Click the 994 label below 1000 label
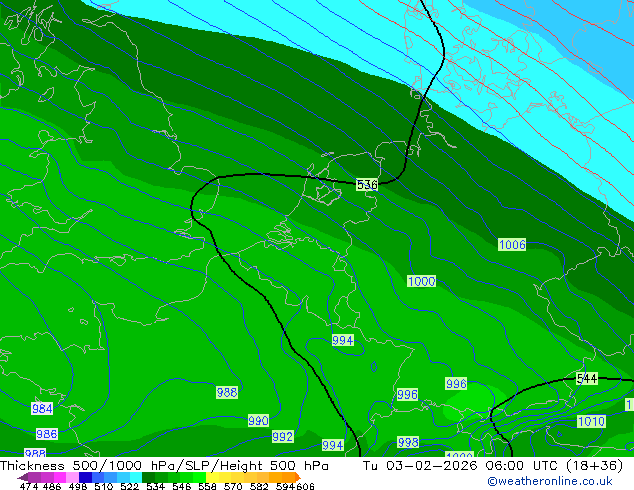The height and width of the screenshot is (490, 634). [342, 340]
